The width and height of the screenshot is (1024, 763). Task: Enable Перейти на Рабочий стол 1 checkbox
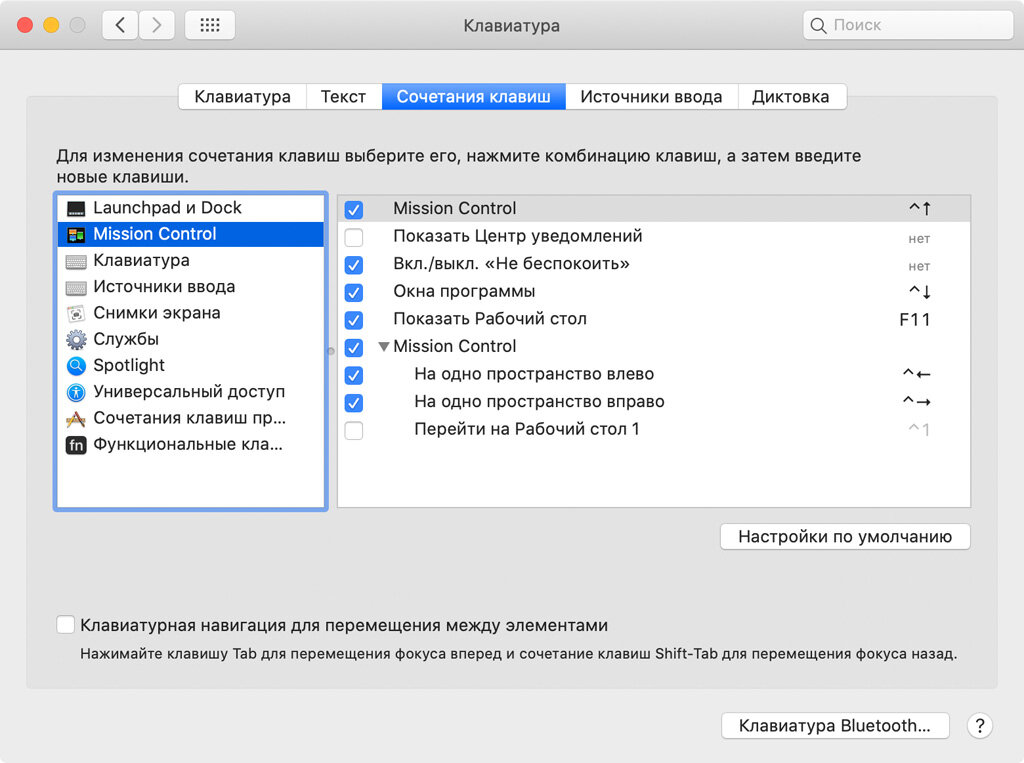(354, 430)
